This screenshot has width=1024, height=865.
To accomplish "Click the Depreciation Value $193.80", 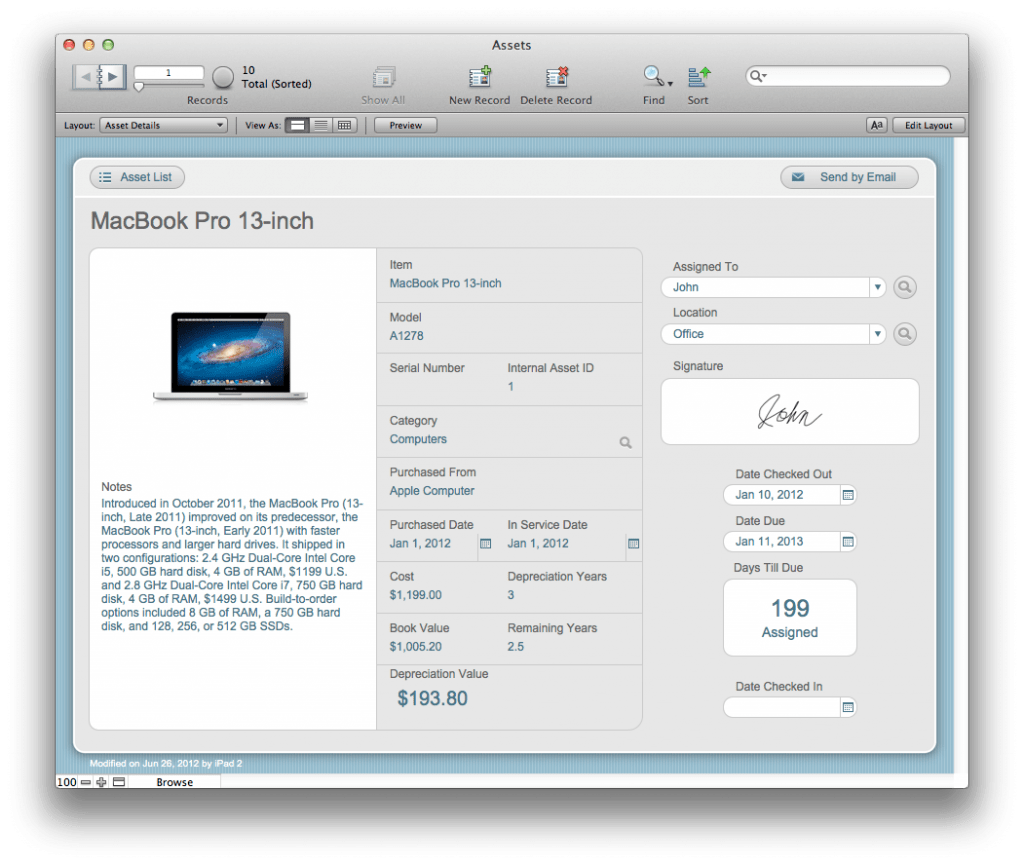I will [x=432, y=699].
